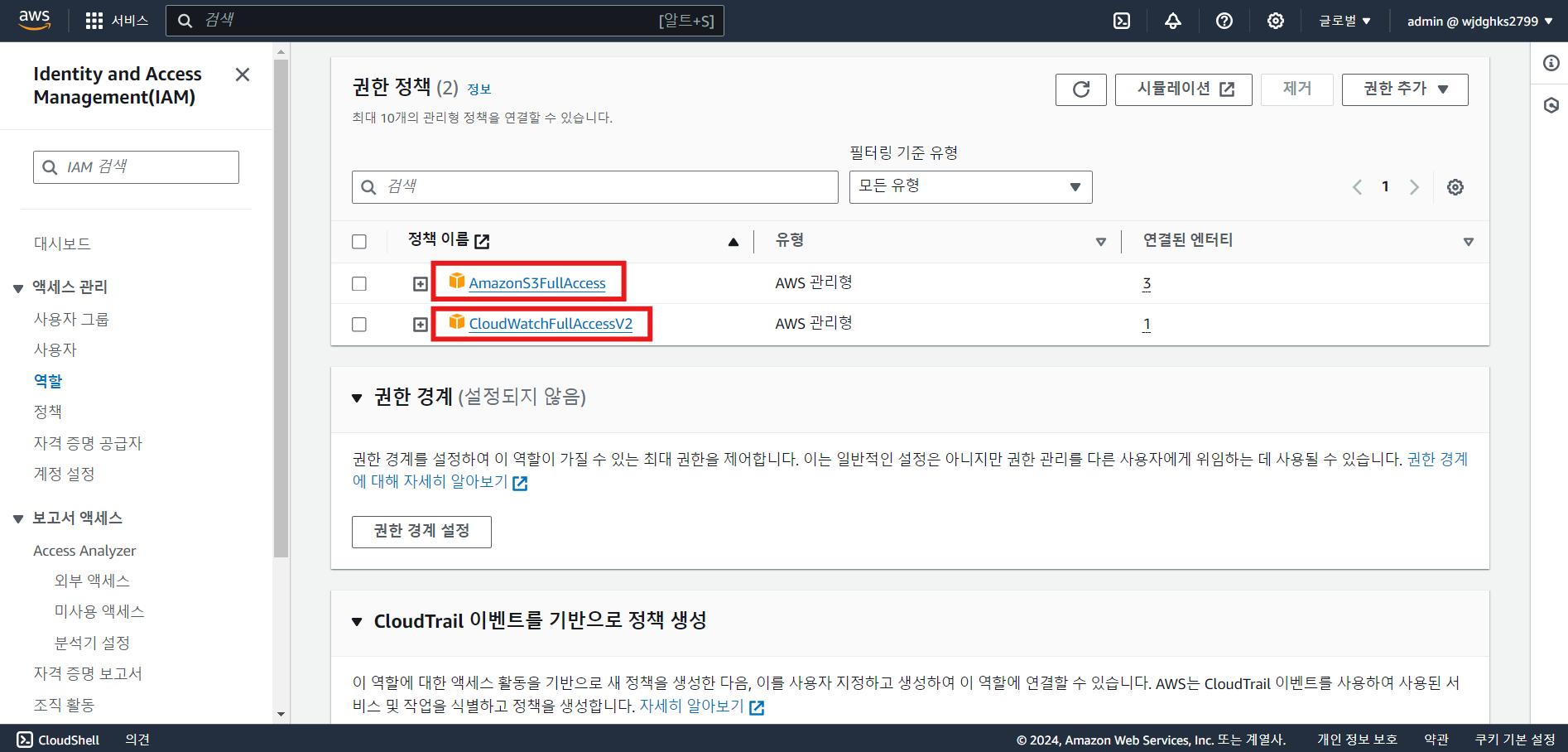Click external link icon beside 정책 이름
1568x752 pixels.
482,241
